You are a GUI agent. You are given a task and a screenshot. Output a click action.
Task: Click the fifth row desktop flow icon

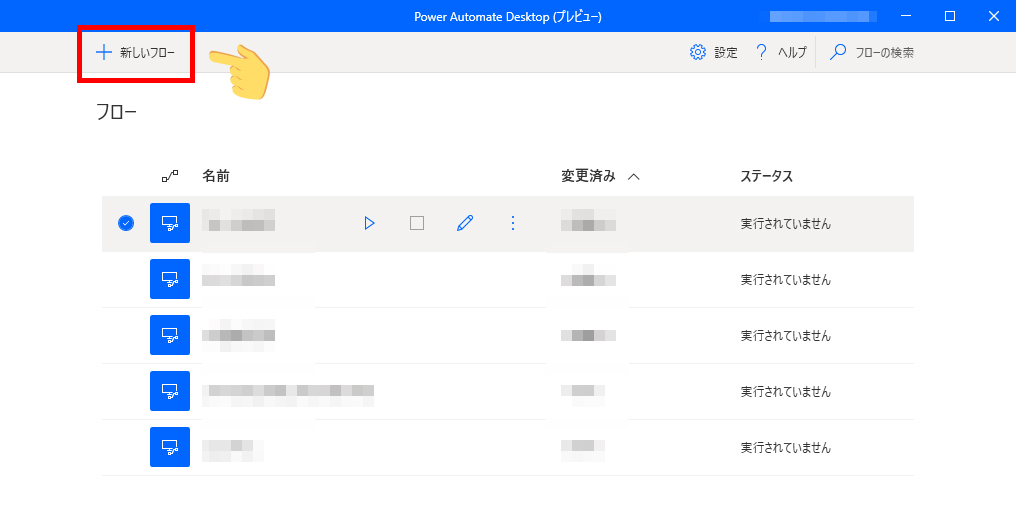pyautogui.click(x=170, y=447)
